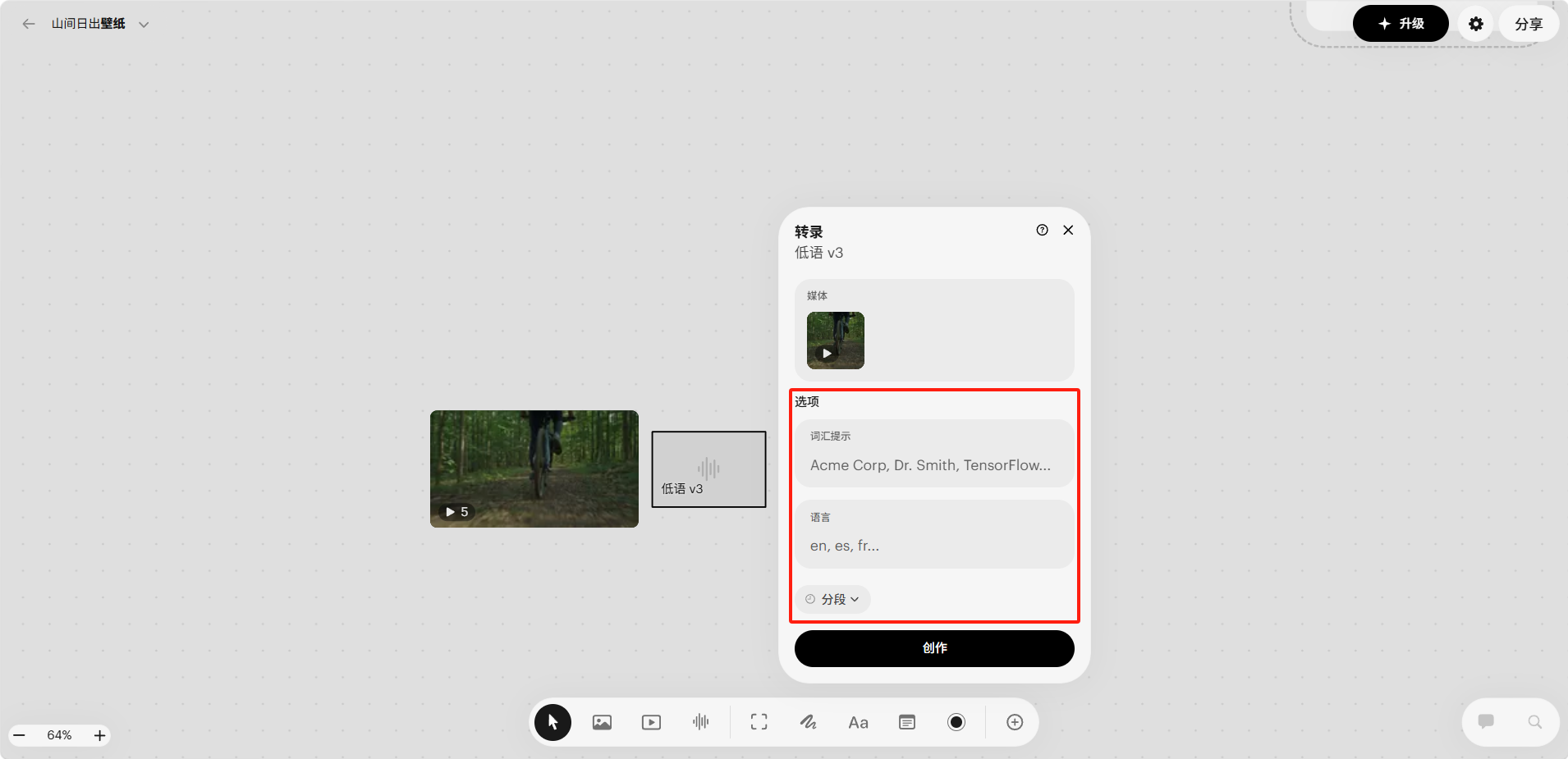
Task: Select the frame tool in toolbar
Action: point(759,722)
